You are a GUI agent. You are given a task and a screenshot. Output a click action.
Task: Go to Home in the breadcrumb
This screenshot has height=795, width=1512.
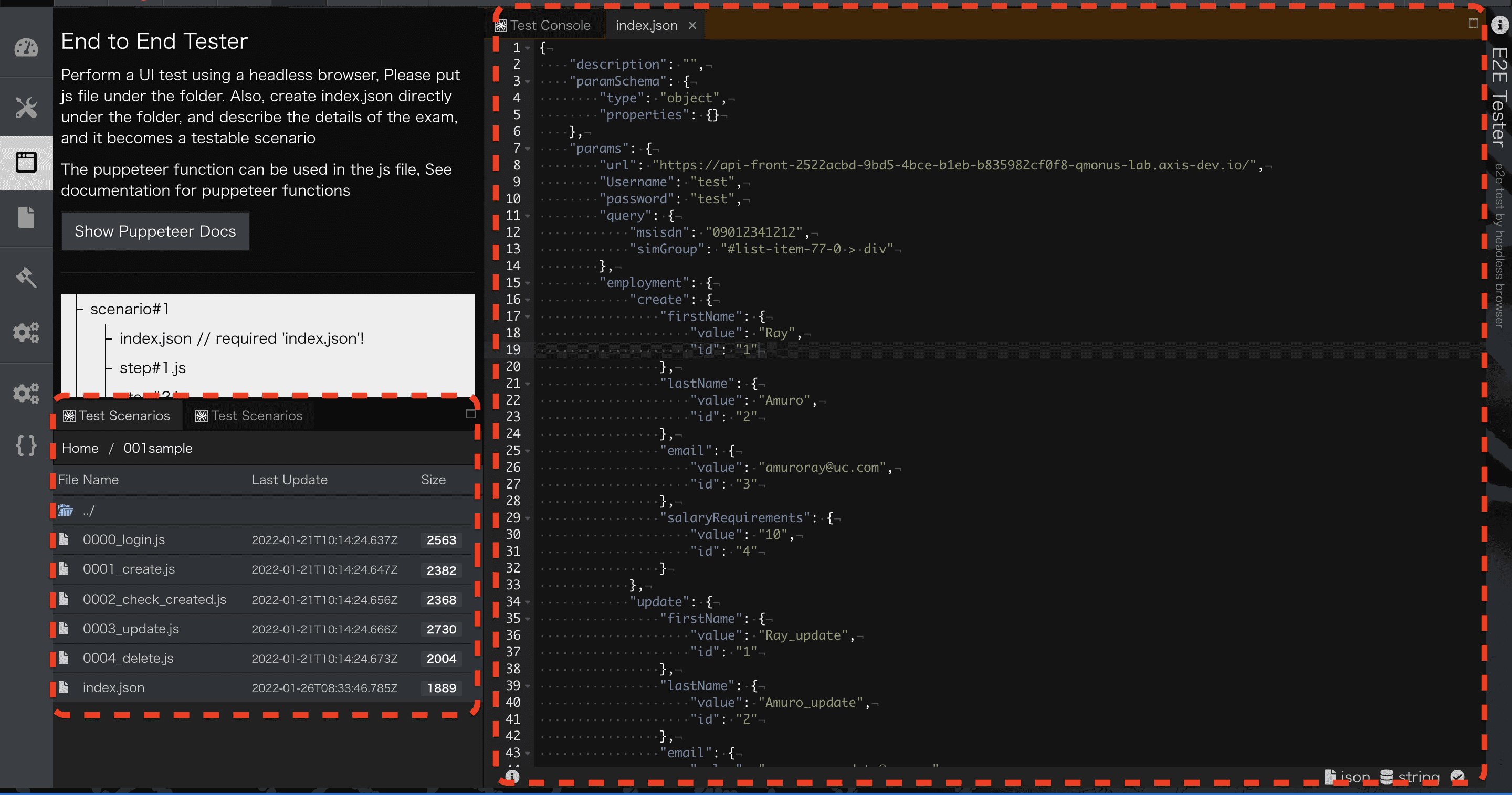pyautogui.click(x=80, y=448)
